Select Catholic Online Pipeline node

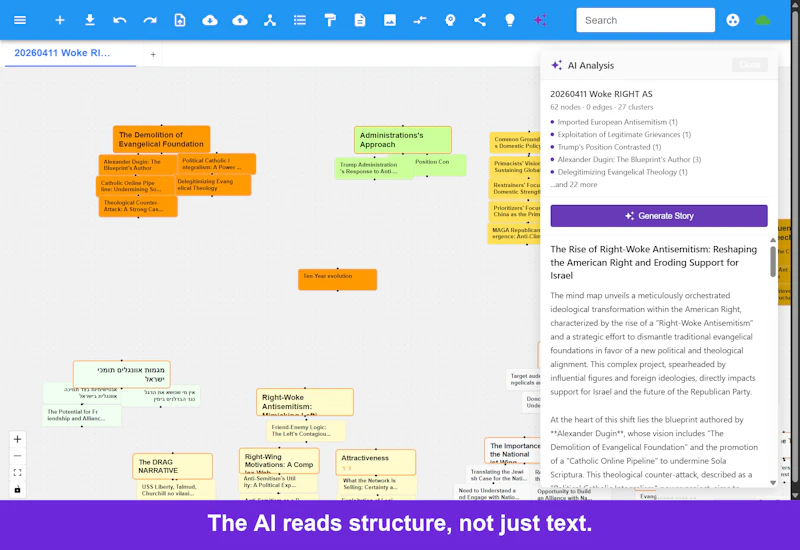(x=135, y=186)
